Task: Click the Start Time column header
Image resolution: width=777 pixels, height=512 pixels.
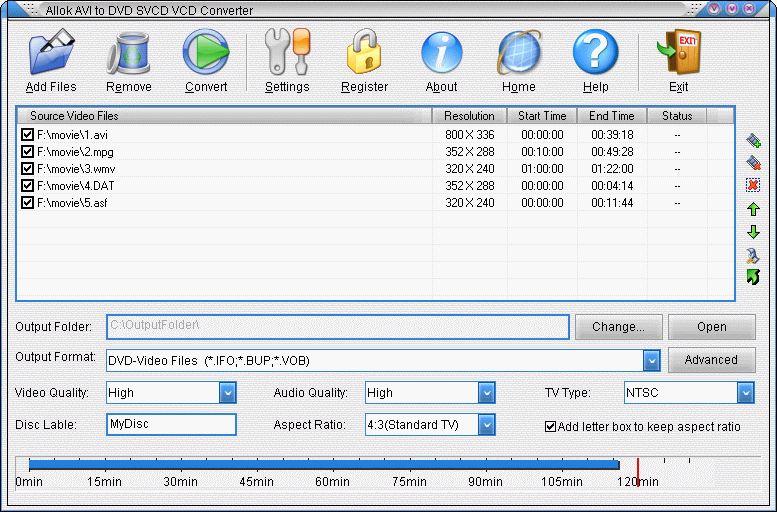Action: click(x=542, y=116)
